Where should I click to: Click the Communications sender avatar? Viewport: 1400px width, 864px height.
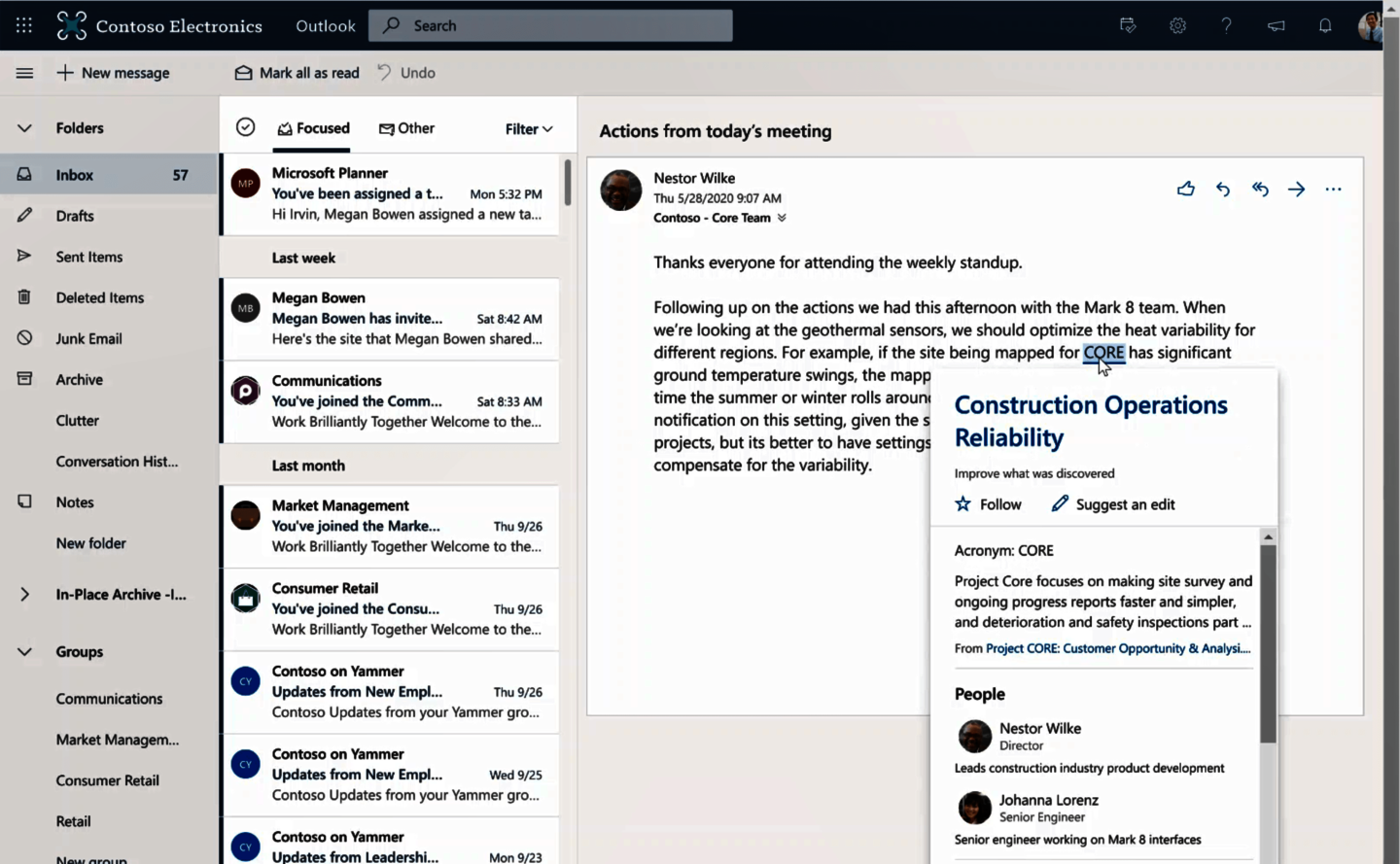246,391
